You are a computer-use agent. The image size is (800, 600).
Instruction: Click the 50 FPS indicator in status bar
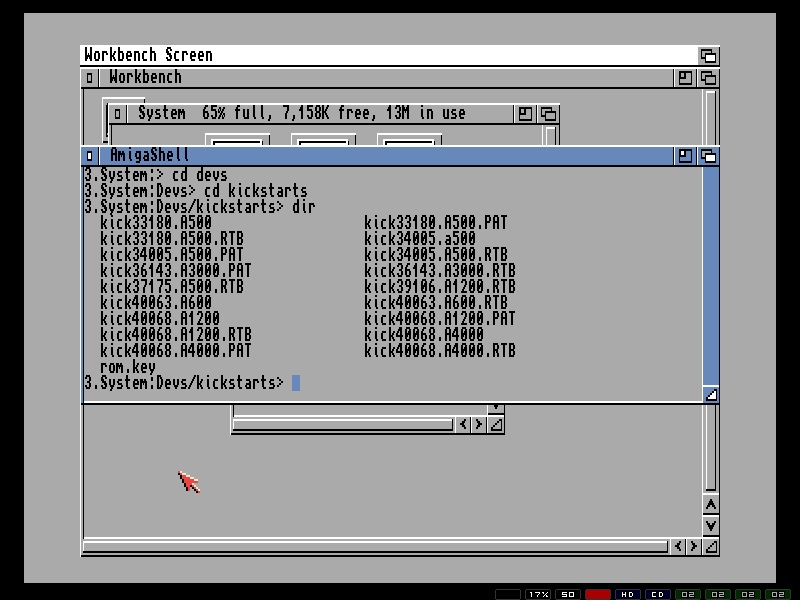[568, 594]
